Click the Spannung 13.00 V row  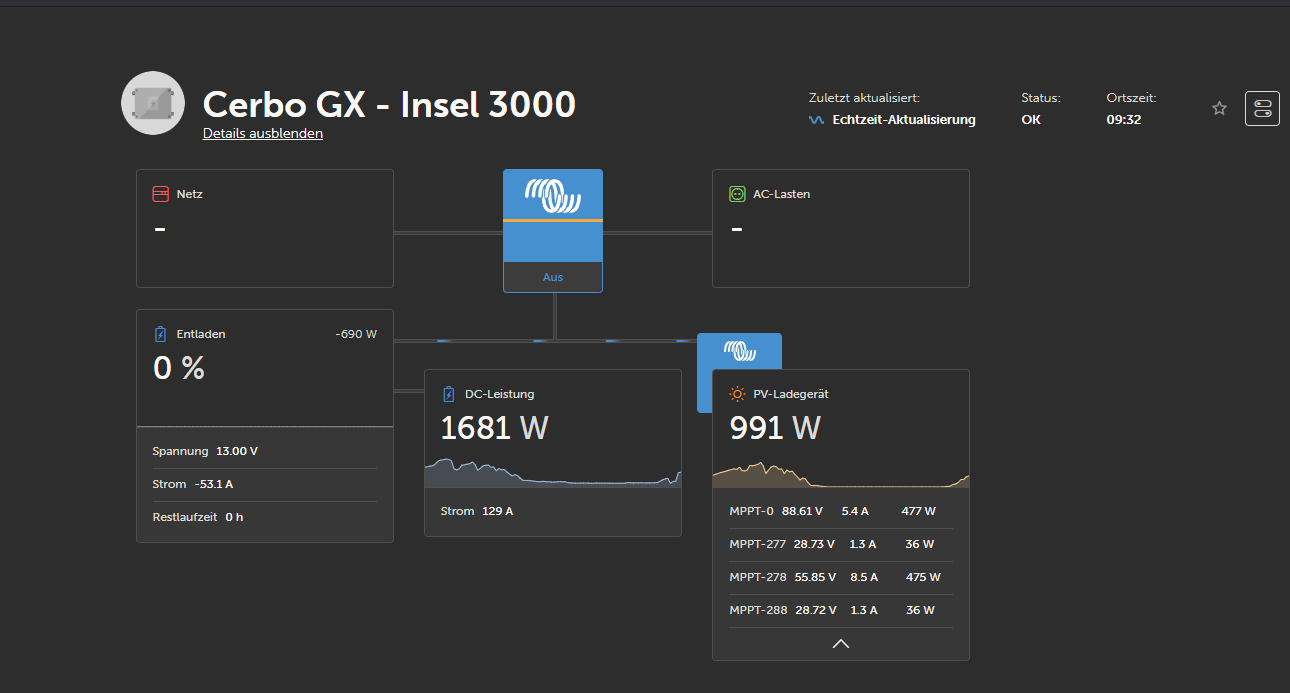(265, 451)
